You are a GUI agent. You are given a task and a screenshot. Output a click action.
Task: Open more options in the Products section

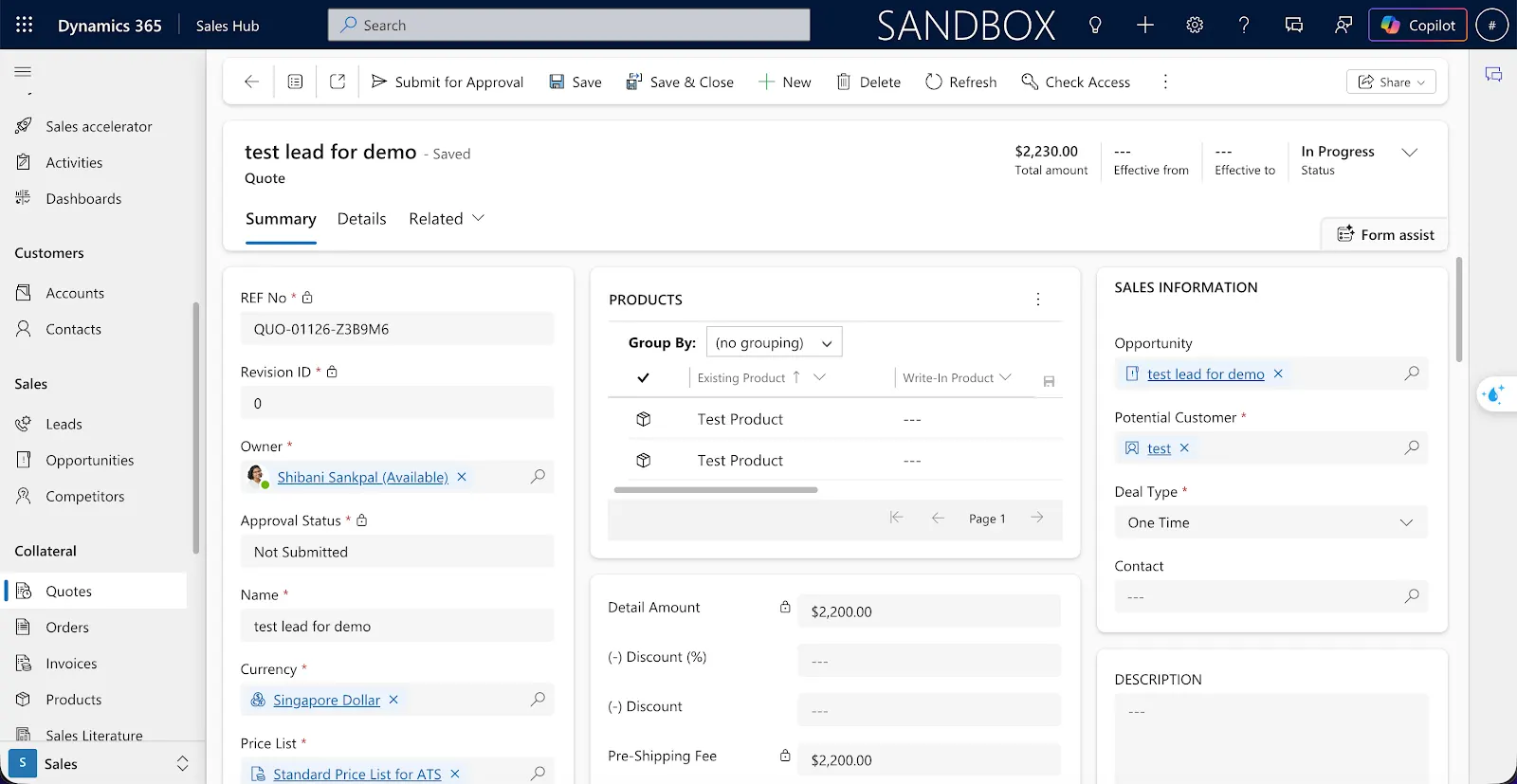click(x=1038, y=300)
